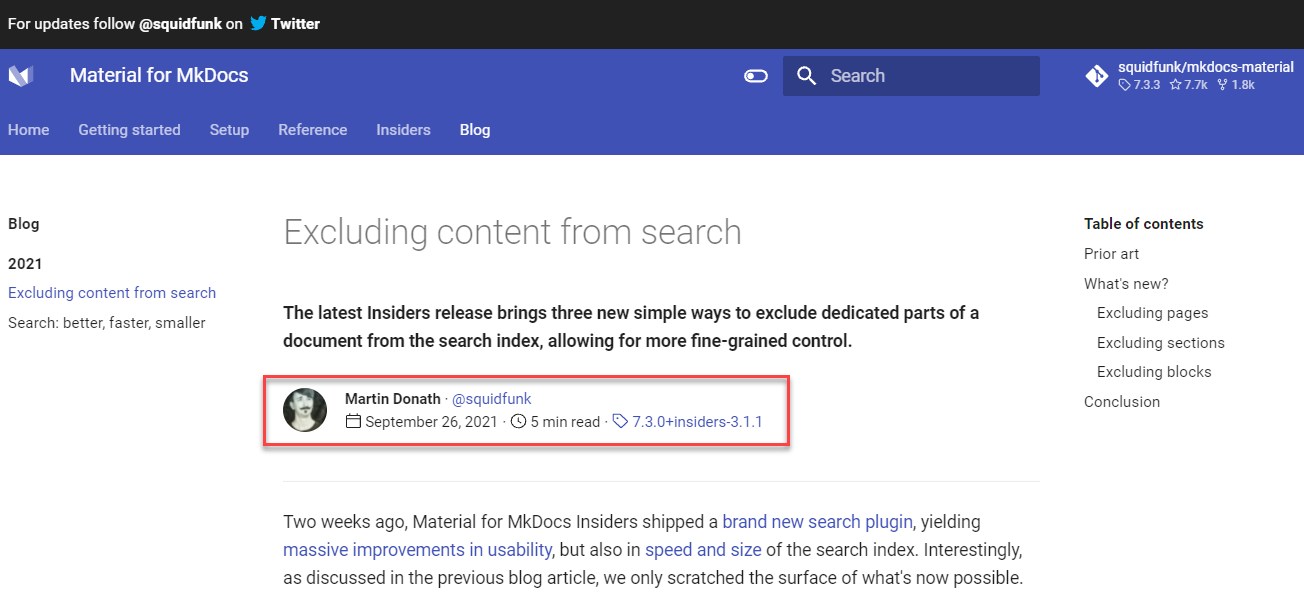Open sidebar item Excluding content from search
This screenshot has width=1304, height=594.
(x=112, y=293)
